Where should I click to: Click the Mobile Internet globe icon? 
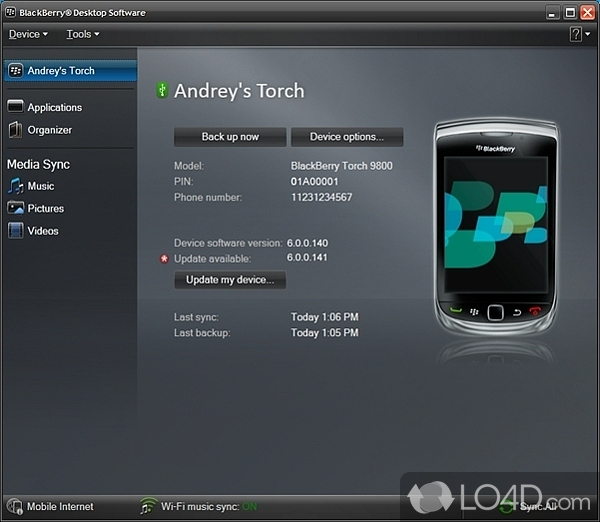(15, 507)
